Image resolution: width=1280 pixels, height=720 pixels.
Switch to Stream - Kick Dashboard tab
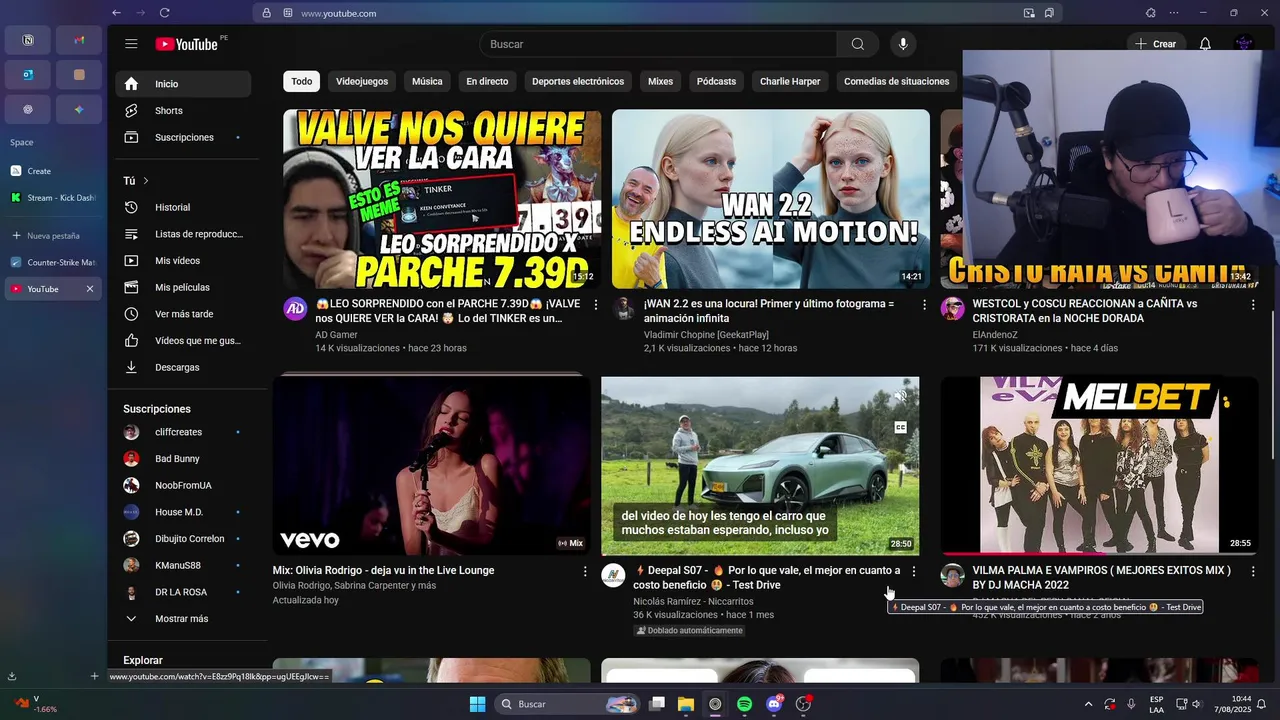pos(53,198)
